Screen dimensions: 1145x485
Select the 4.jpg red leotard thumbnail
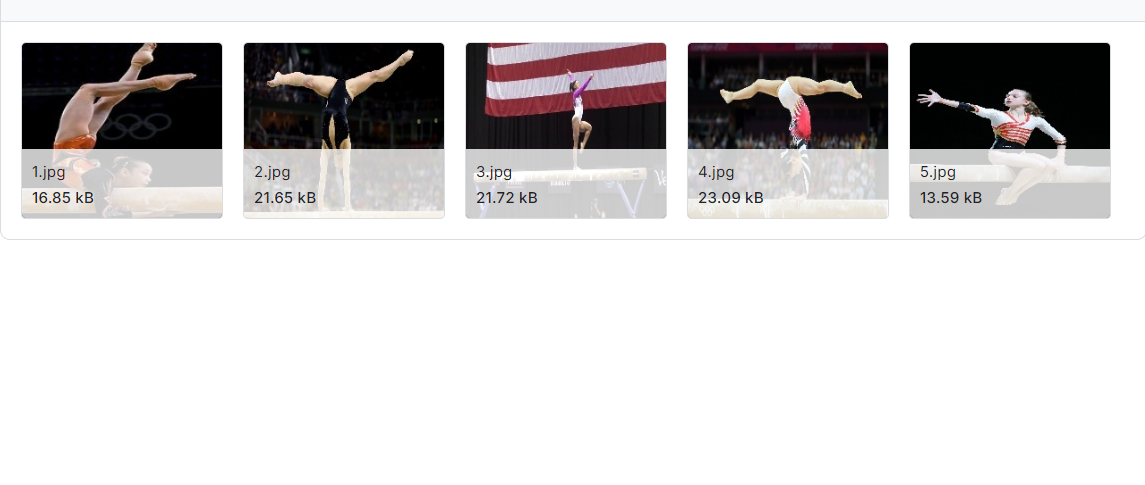pos(788,130)
